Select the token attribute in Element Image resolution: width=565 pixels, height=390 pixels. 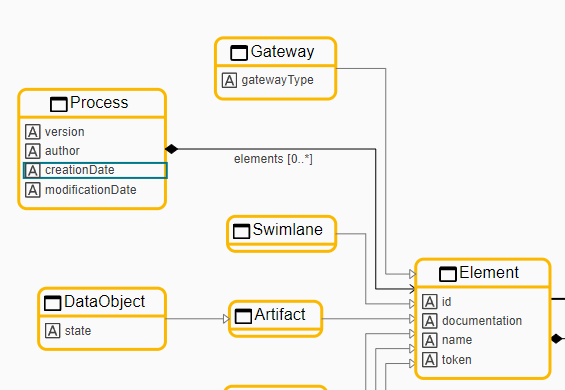click(x=483, y=360)
